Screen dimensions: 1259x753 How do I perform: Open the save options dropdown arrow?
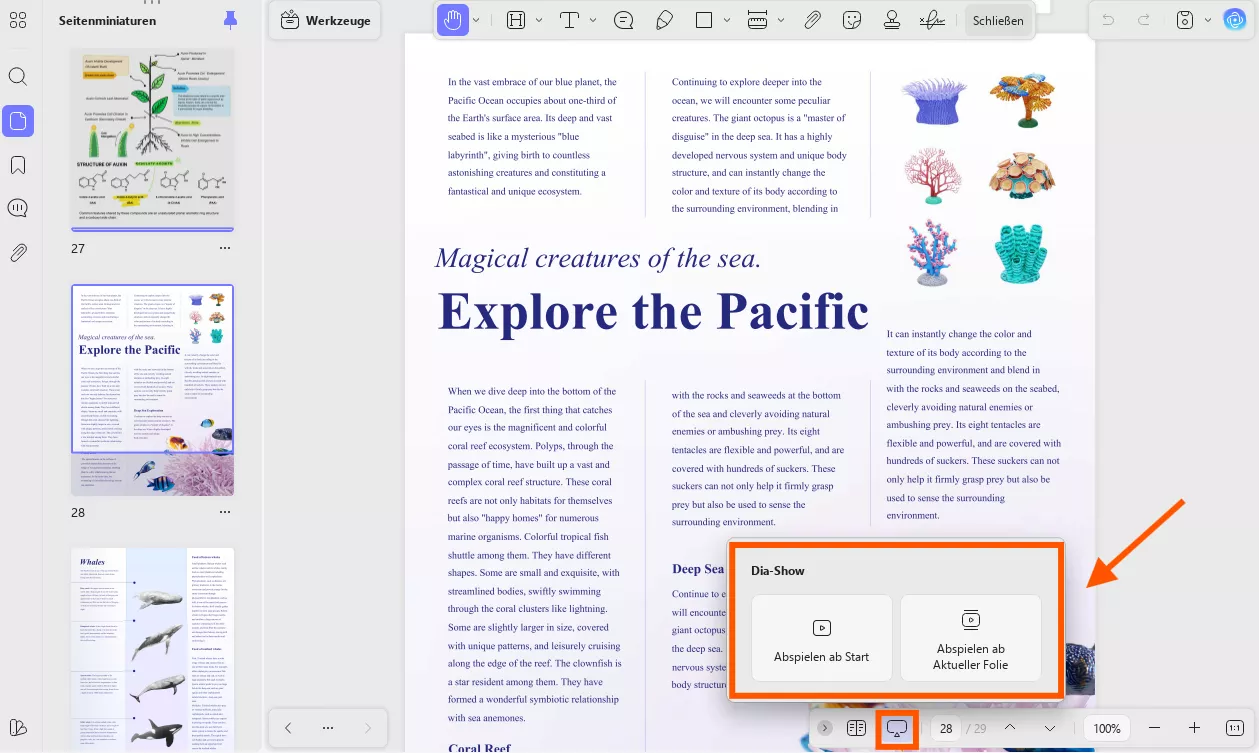[x=1207, y=20]
